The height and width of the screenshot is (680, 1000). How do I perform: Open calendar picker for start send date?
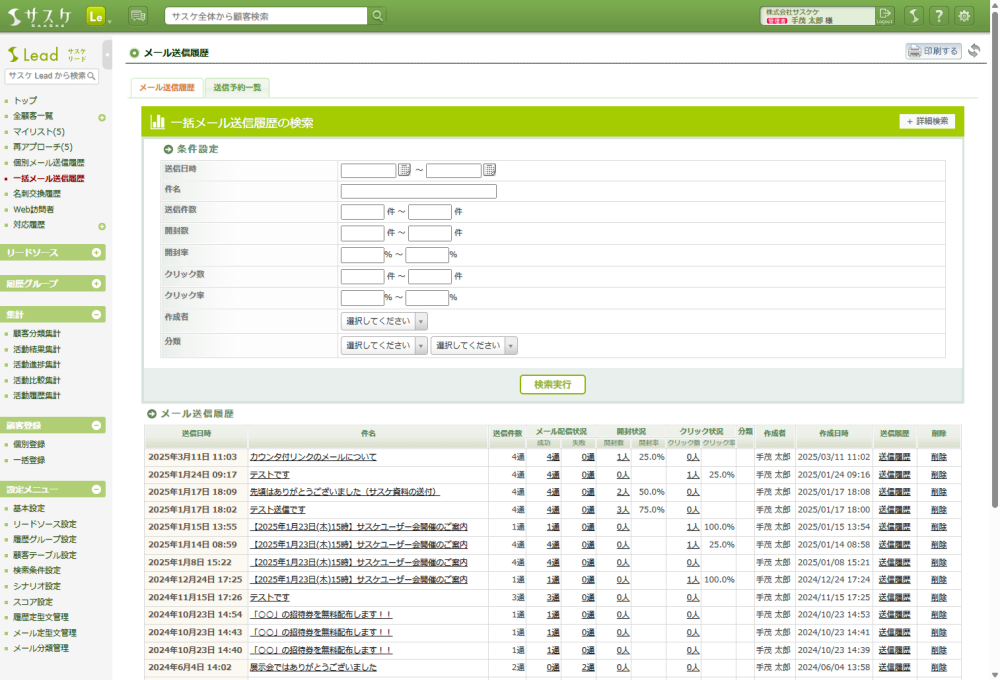tap(405, 170)
